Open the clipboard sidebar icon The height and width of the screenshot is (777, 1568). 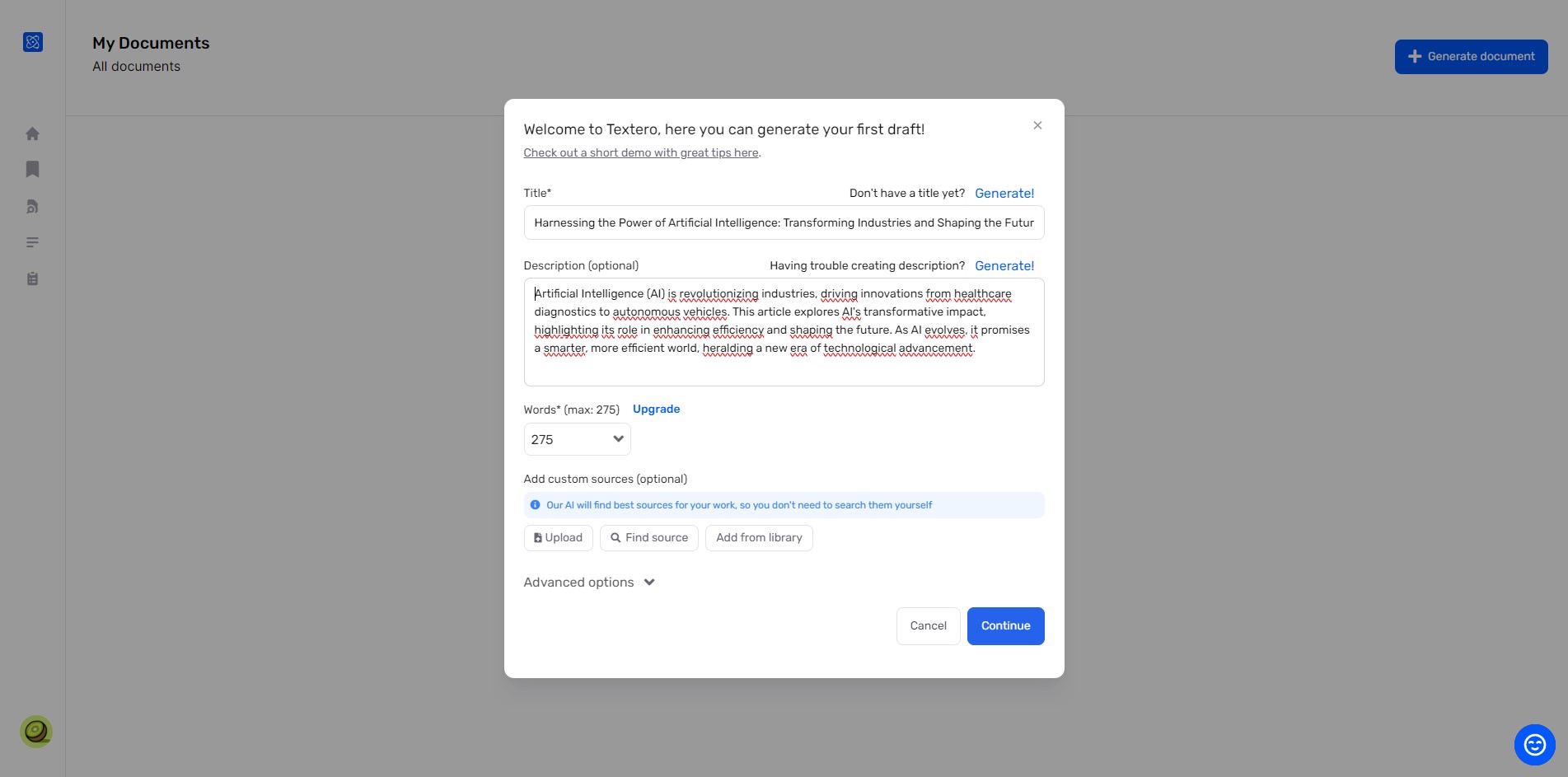(33, 279)
